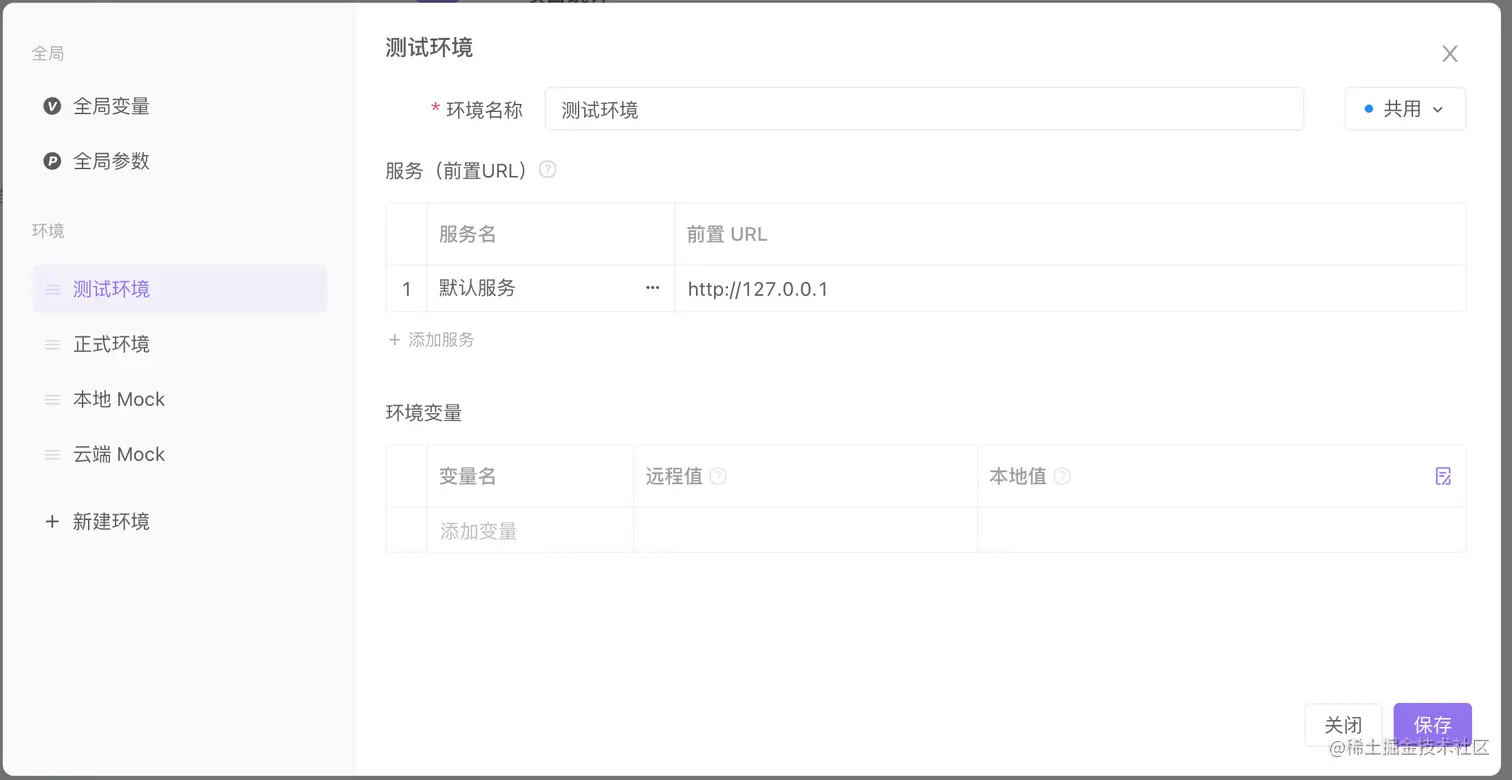Open the 共用 sharing dropdown
Viewport: 1512px width, 780px height.
[x=1405, y=109]
